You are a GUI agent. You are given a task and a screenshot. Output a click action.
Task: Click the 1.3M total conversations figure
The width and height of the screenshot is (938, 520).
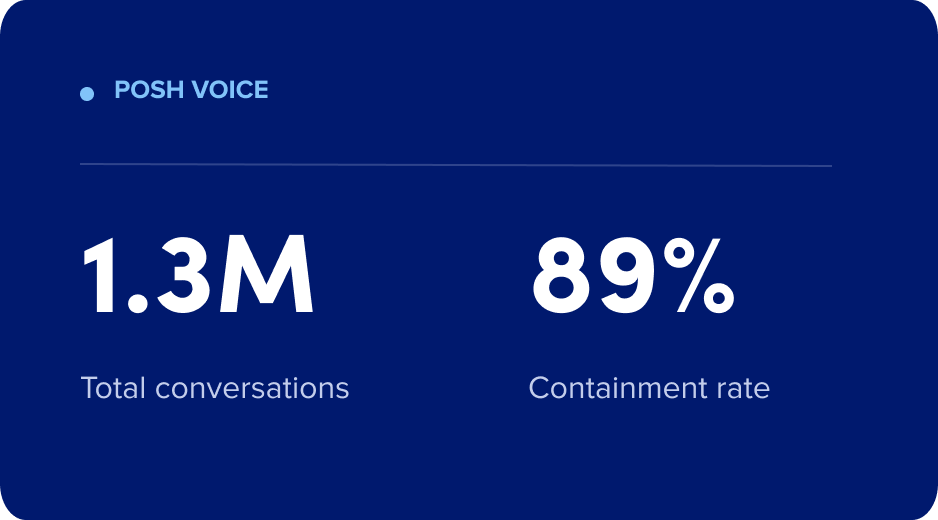click(x=198, y=275)
